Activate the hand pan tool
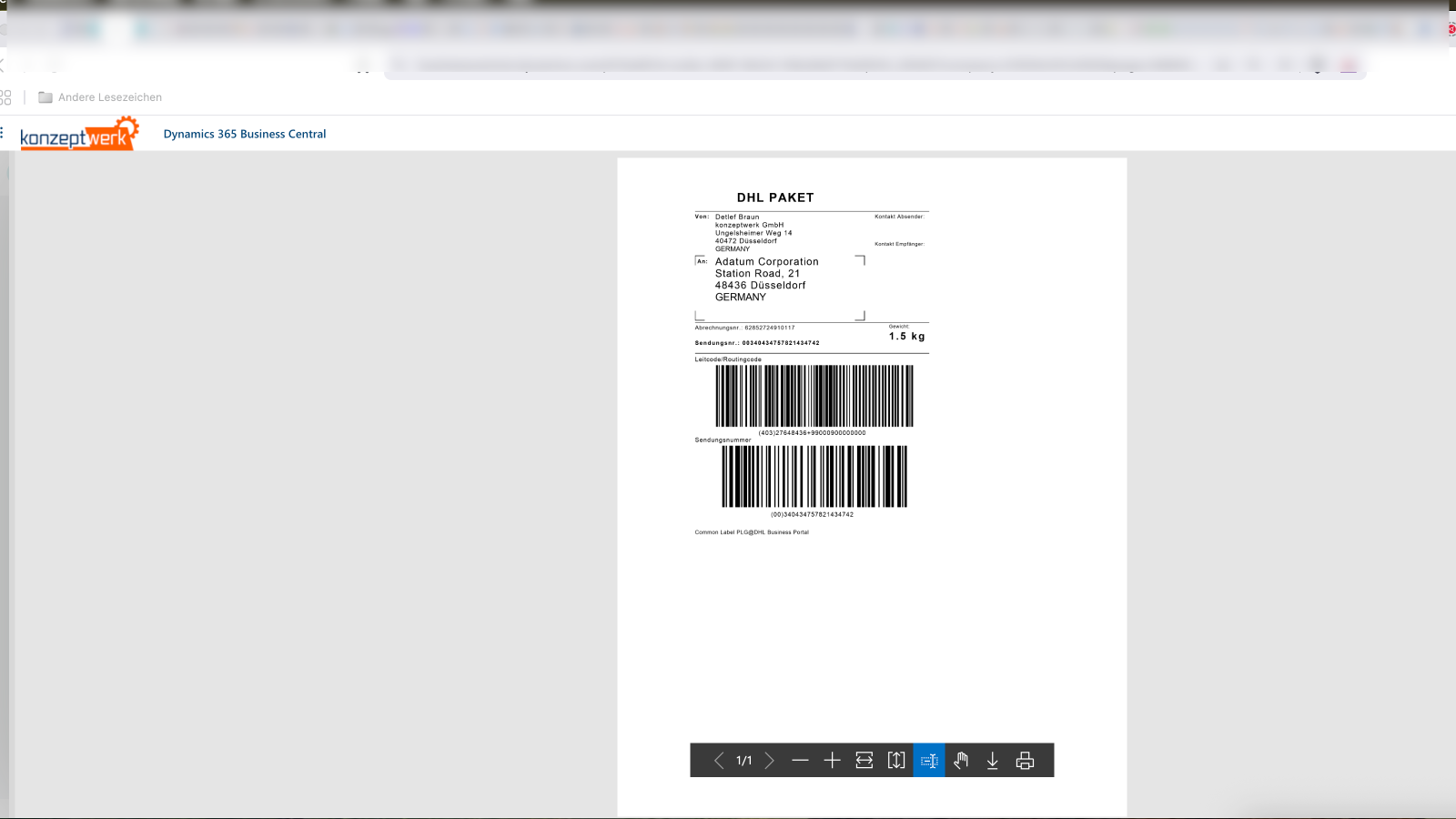The image size is (1456, 819). click(961, 761)
